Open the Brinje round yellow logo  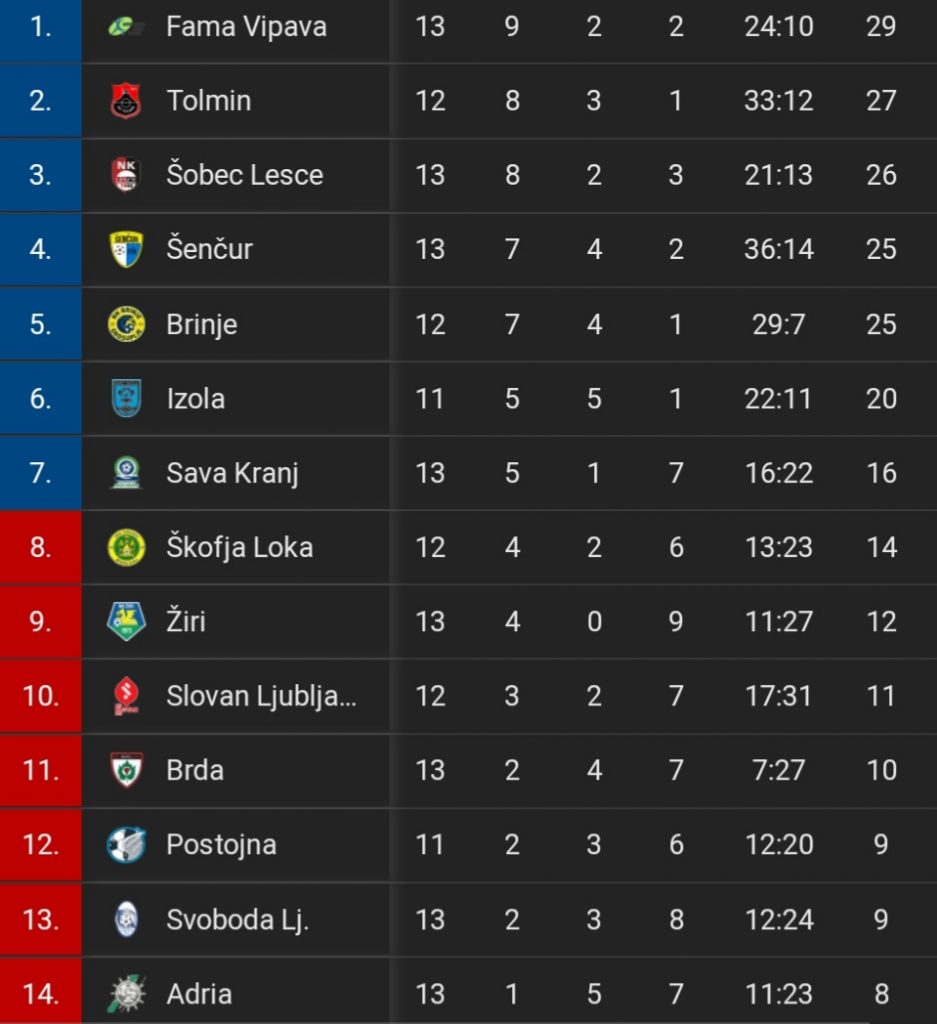coord(126,325)
